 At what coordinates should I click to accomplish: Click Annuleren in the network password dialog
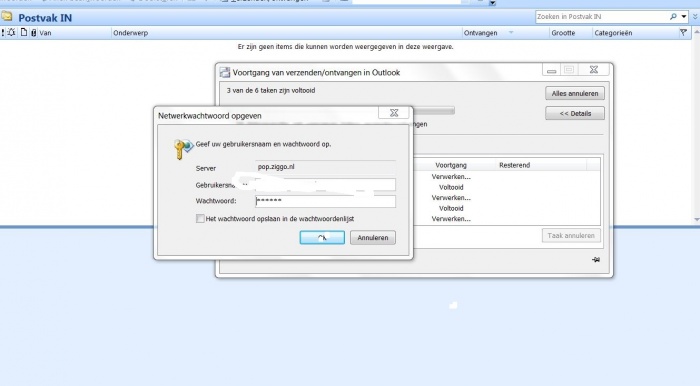373,237
